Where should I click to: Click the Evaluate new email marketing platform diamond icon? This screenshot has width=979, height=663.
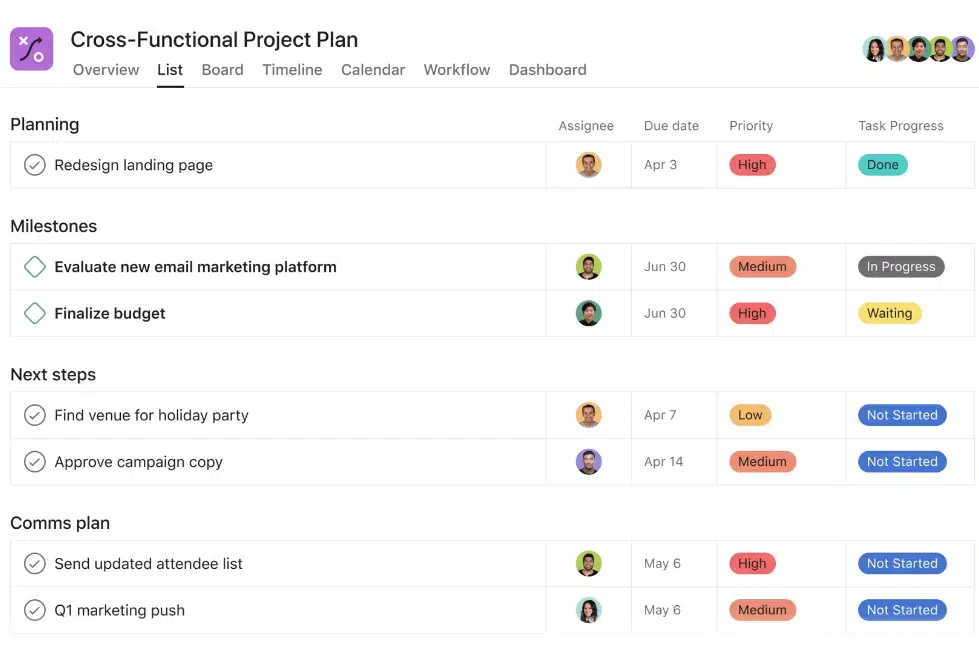click(35, 267)
